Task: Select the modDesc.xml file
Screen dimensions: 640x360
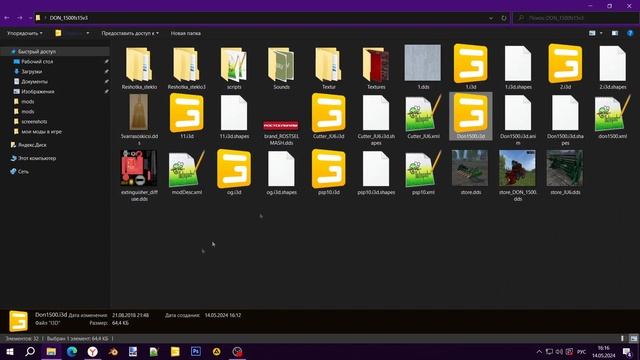Action: tap(187, 173)
